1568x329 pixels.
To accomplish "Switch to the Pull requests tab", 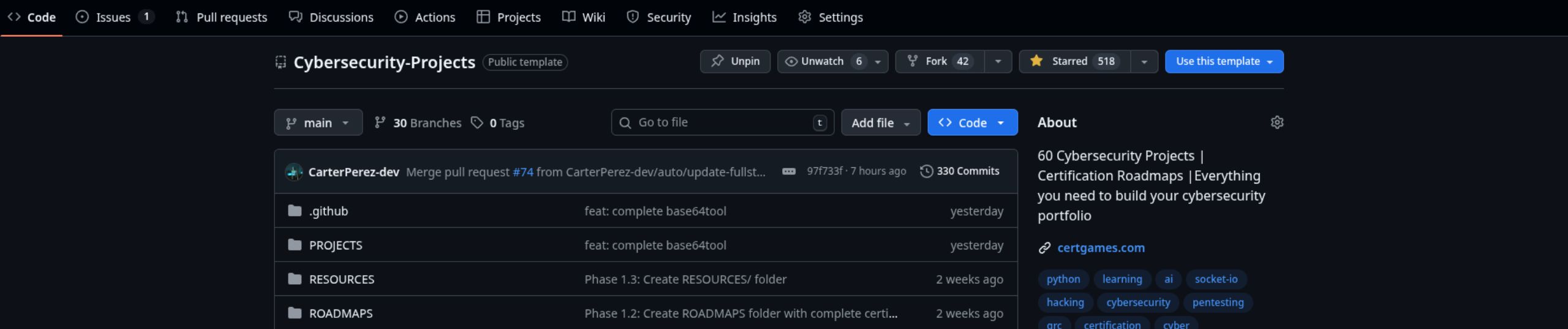I will point(222,17).
